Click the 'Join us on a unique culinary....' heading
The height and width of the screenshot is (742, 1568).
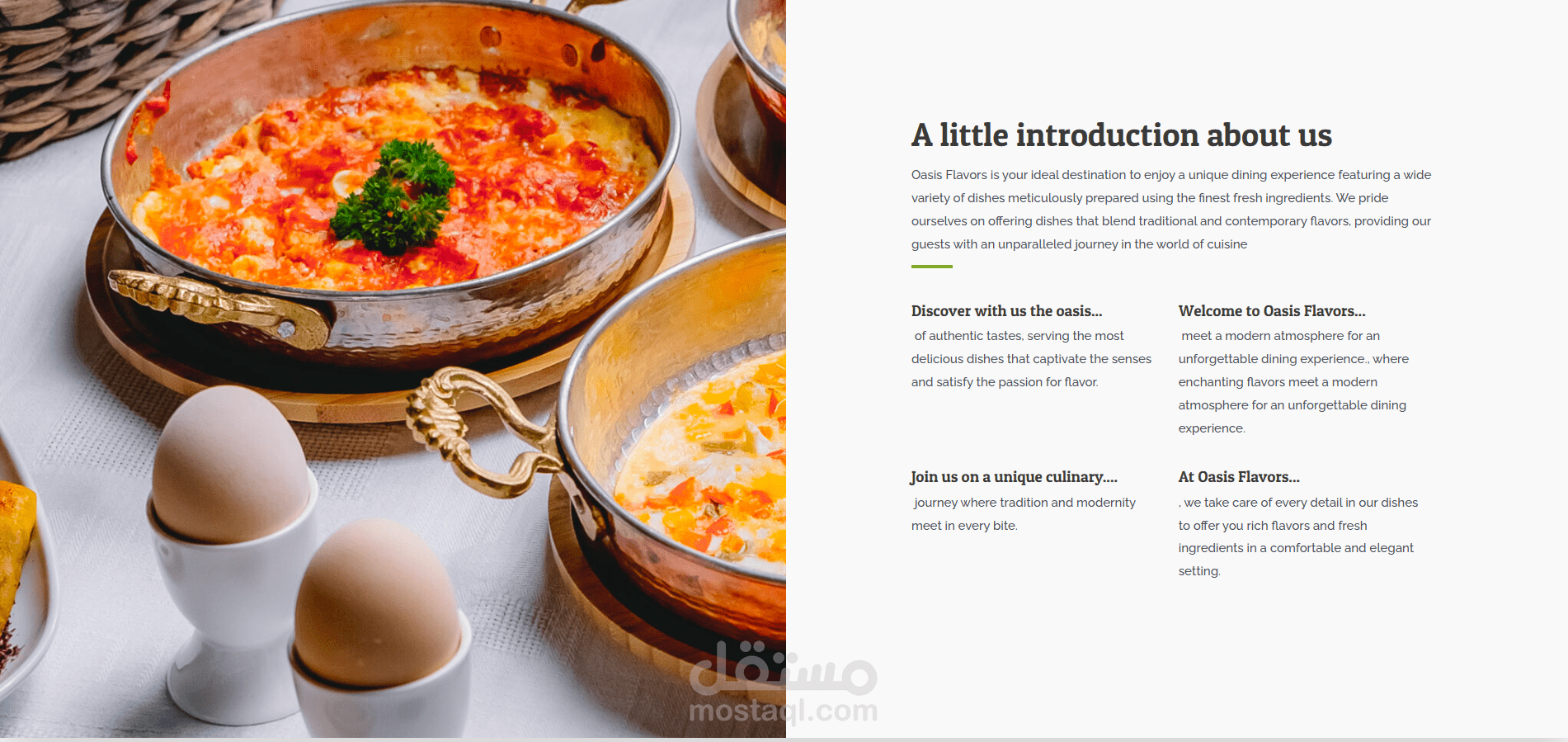1014,477
